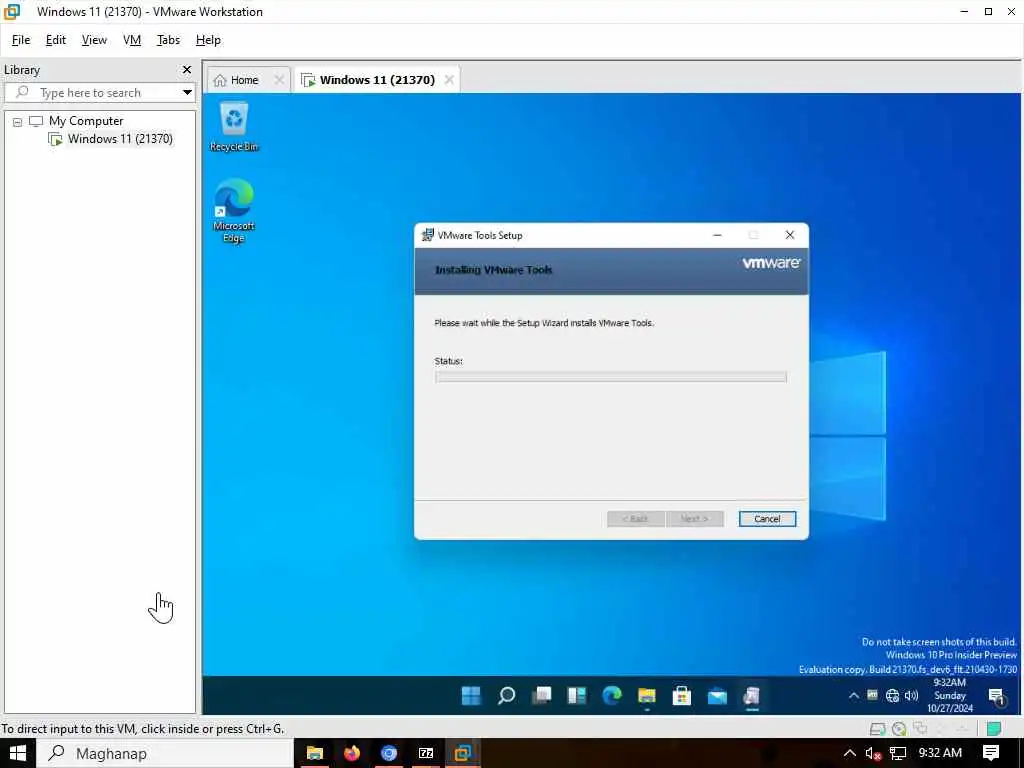Select Windows 11 (21370) in library tree
The image size is (1024, 768).
tap(120, 138)
